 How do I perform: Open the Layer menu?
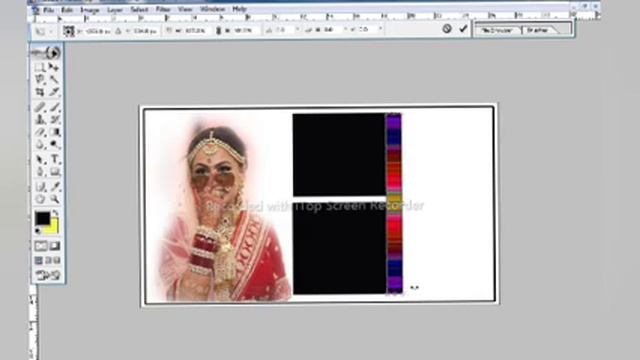[x=115, y=9]
